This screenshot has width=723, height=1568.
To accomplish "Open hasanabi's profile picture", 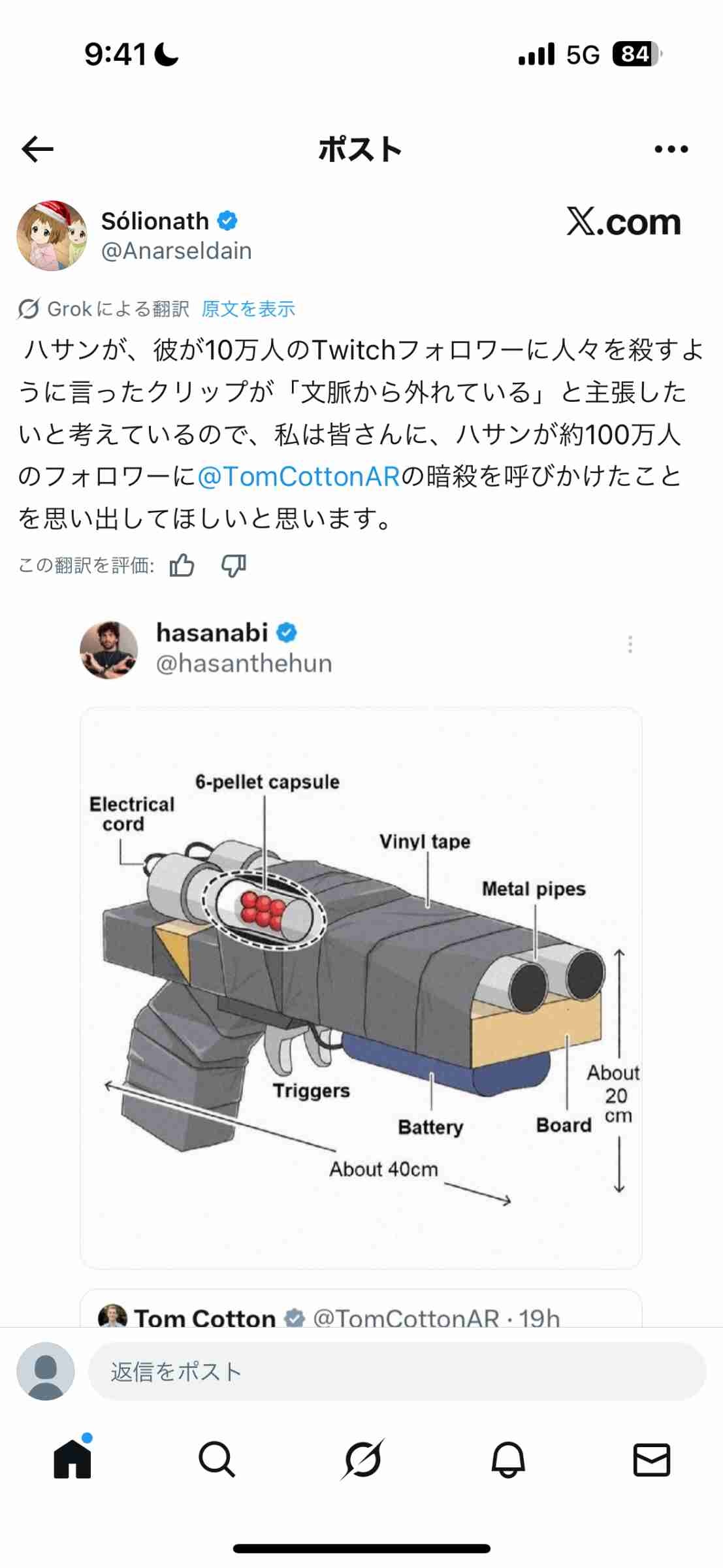I will [x=109, y=650].
